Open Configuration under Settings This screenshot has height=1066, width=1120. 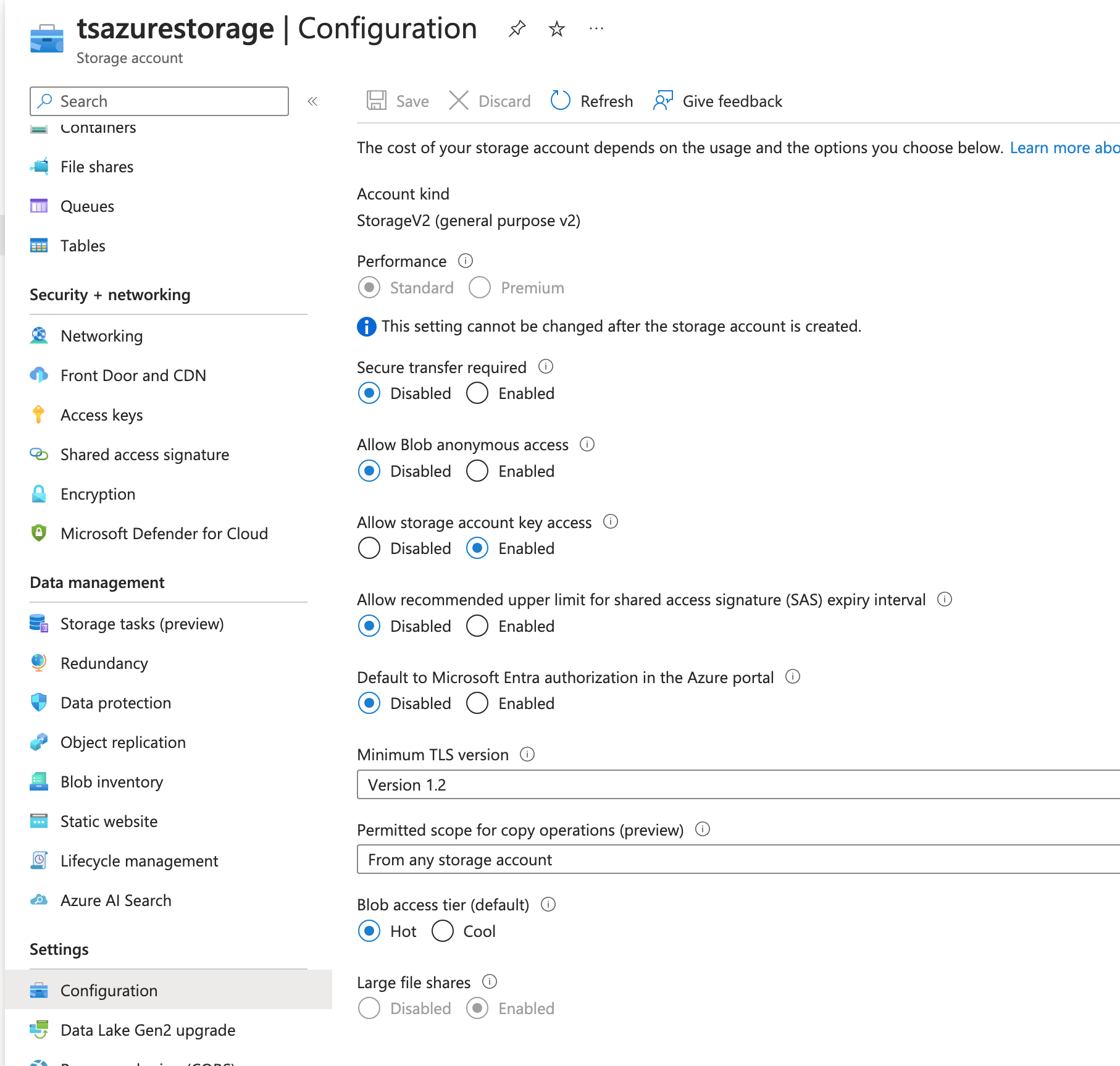pos(168,990)
